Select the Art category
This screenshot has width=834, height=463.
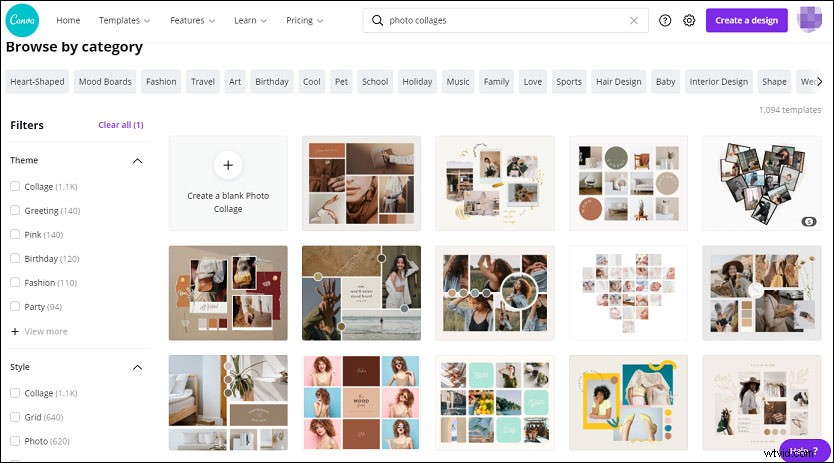[x=235, y=81]
